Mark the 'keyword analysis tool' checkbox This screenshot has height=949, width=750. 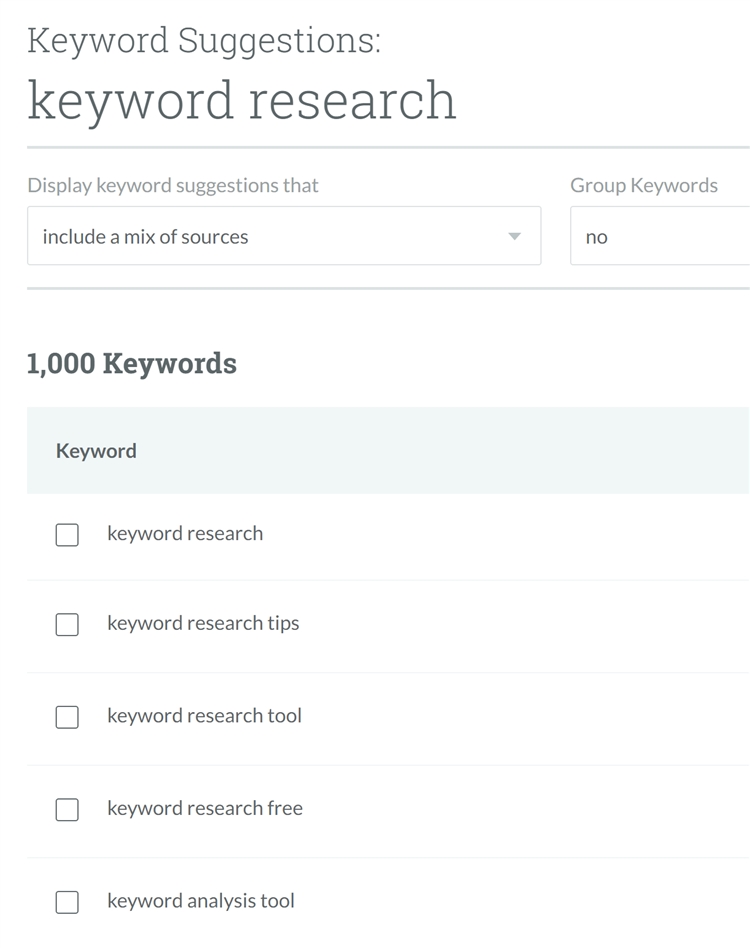[x=67, y=902]
